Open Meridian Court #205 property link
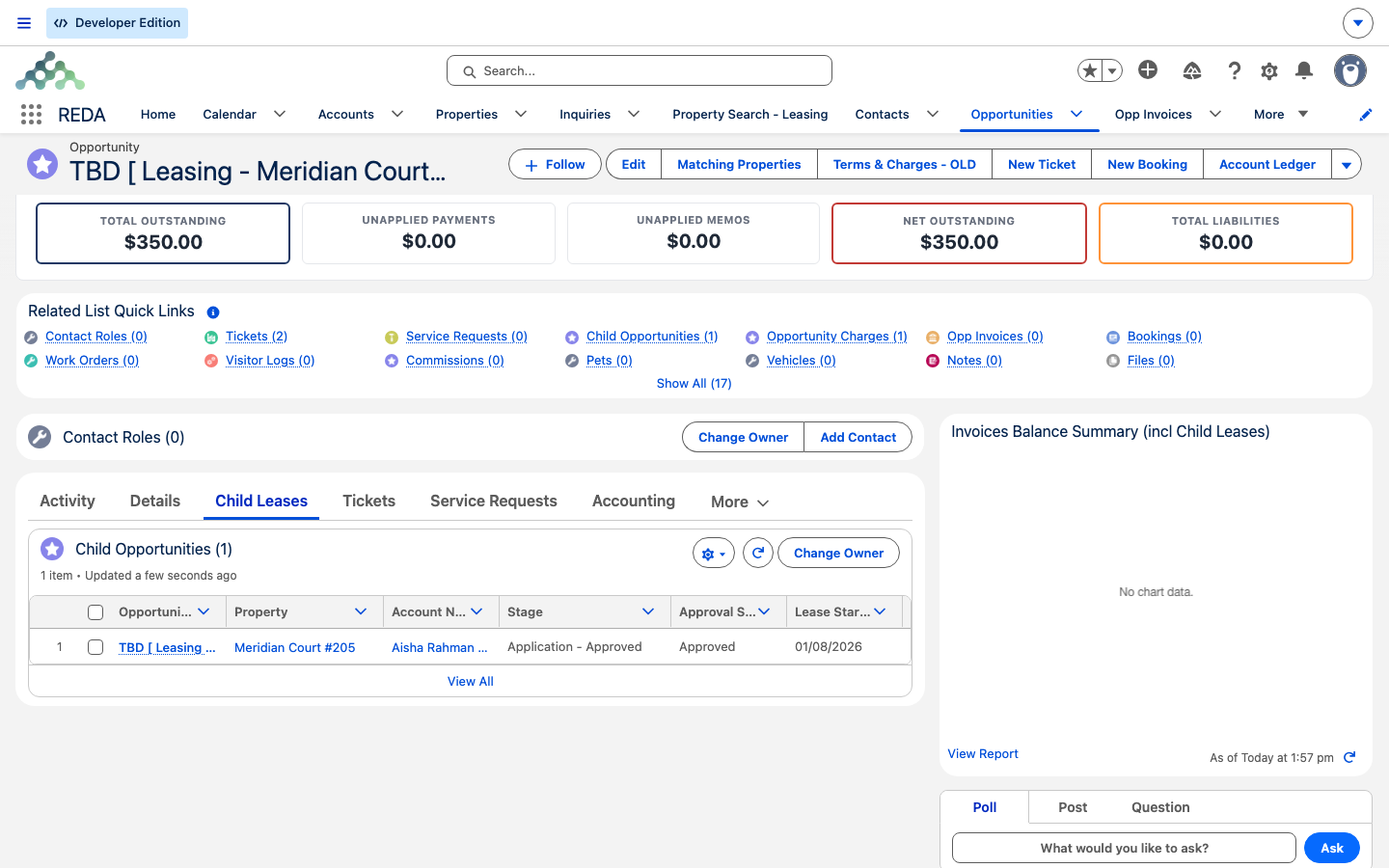 coord(295,647)
